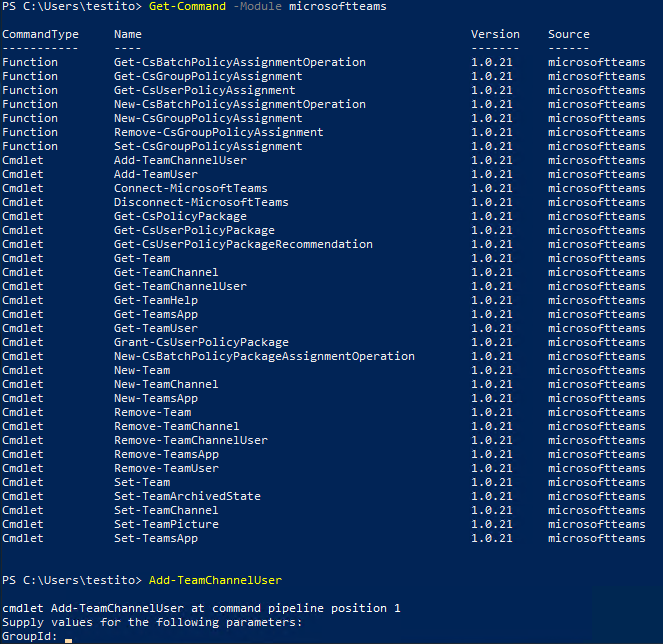
Task: Select the Get-CsBatchPolicyAssignmentOperation name
Action: (x=240, y=62)
